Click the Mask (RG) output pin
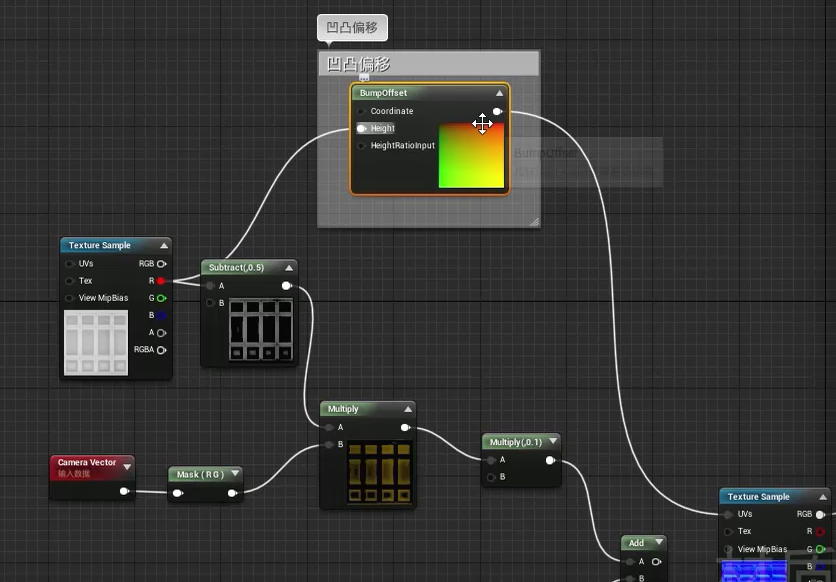836x582 pixels. click(x=232, y=493)
